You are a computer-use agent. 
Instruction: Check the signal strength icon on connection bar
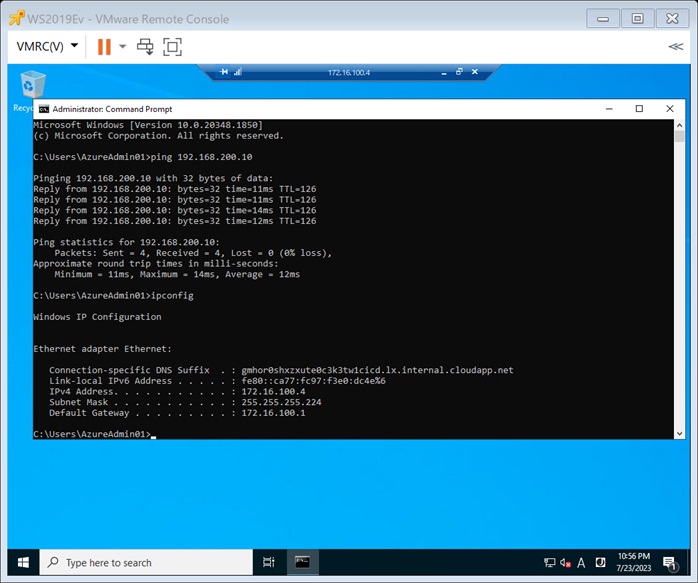(238, 72)
